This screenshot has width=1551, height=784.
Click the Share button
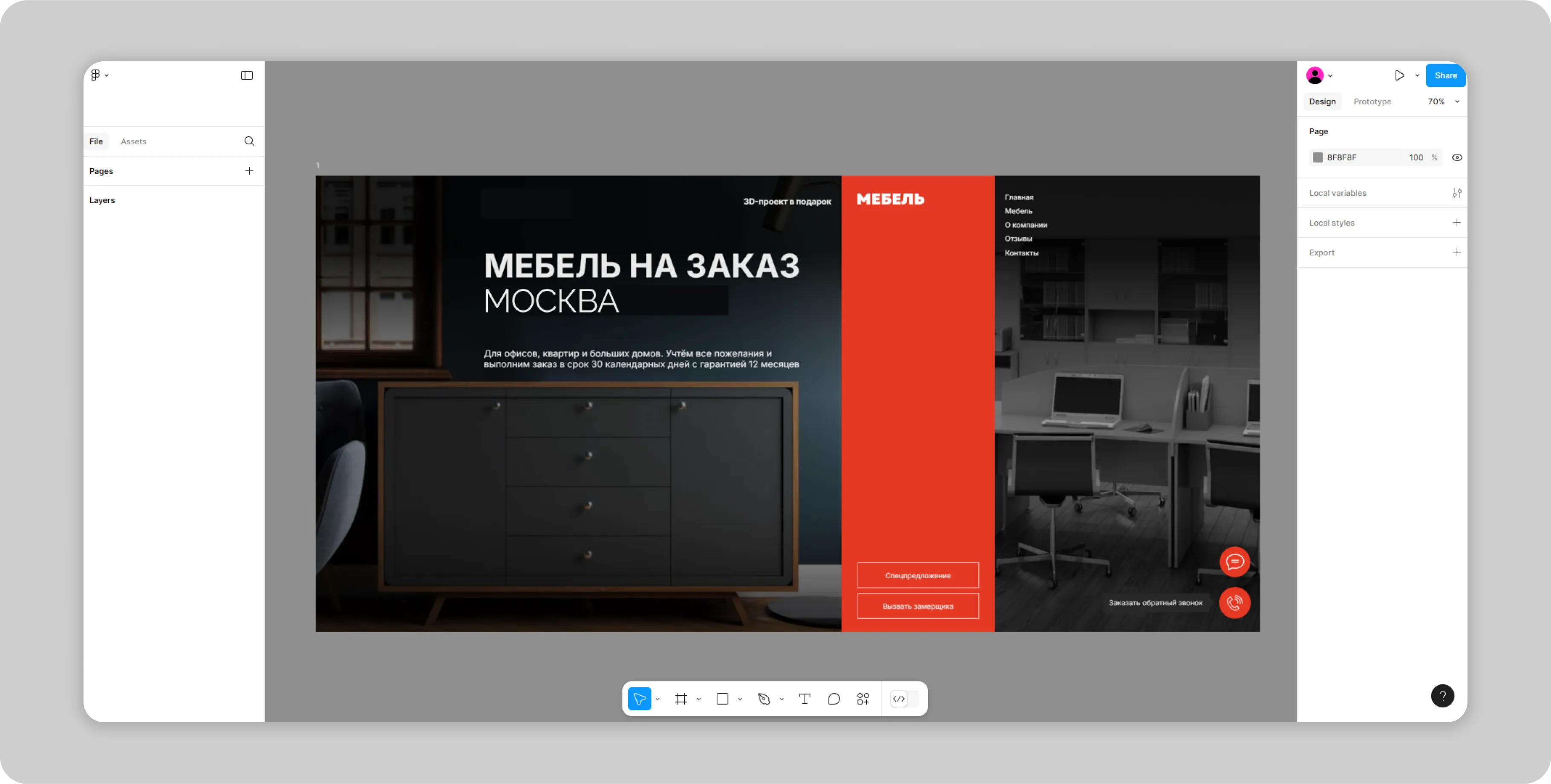(1445, 75)
